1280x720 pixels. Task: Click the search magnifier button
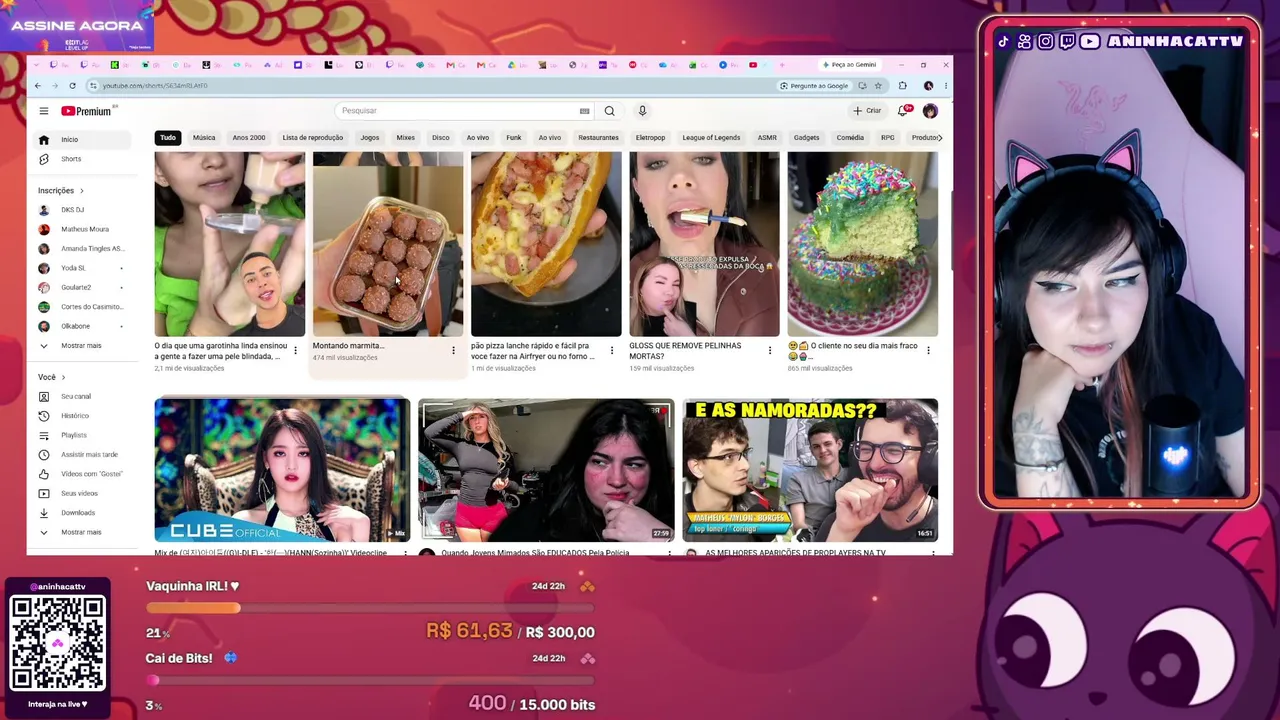(x=609, y=111)
